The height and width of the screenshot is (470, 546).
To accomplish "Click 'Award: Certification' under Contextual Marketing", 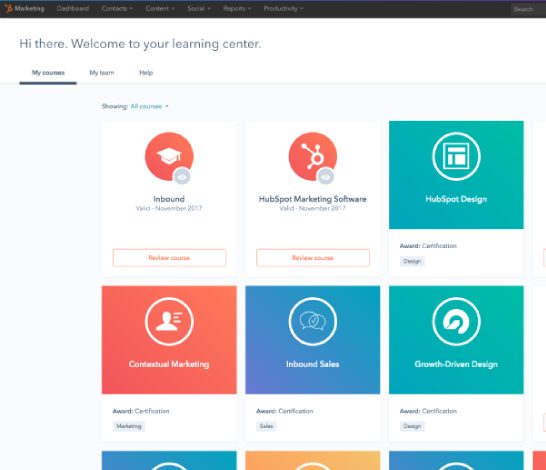I will [141, 411].
